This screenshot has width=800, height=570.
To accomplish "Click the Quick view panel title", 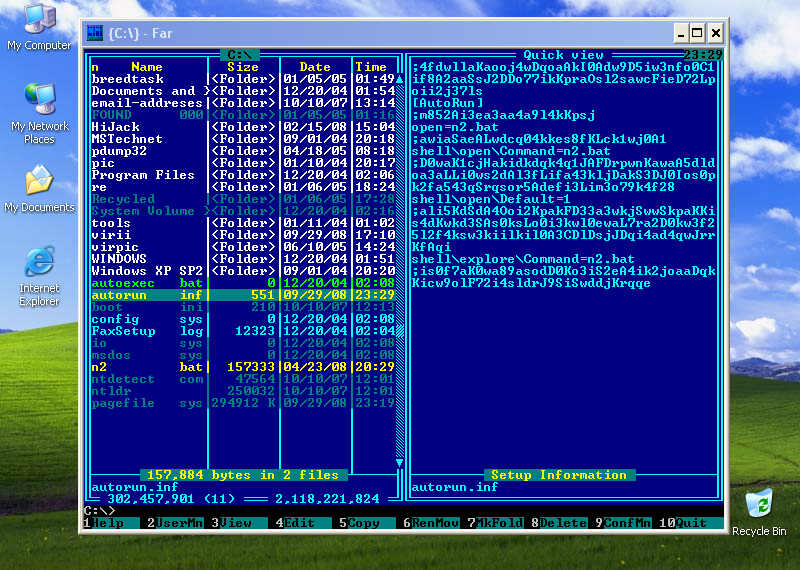I will tap(563, 55).
